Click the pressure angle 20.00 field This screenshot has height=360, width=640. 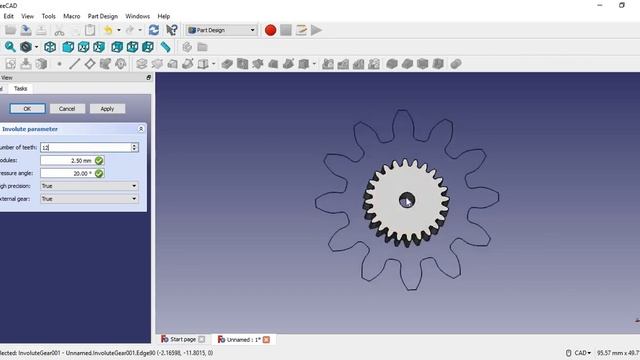(72, 173)
